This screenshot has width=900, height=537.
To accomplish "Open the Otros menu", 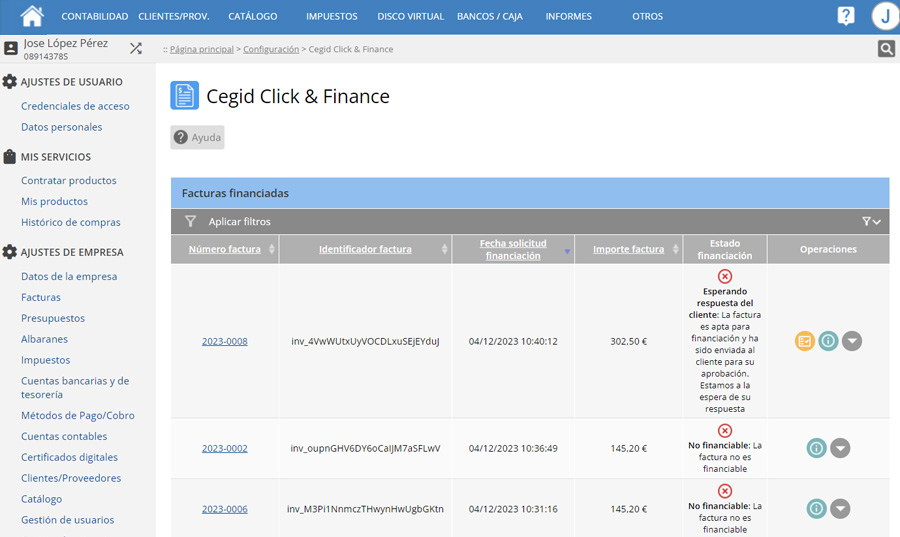I will pos(647,17).
